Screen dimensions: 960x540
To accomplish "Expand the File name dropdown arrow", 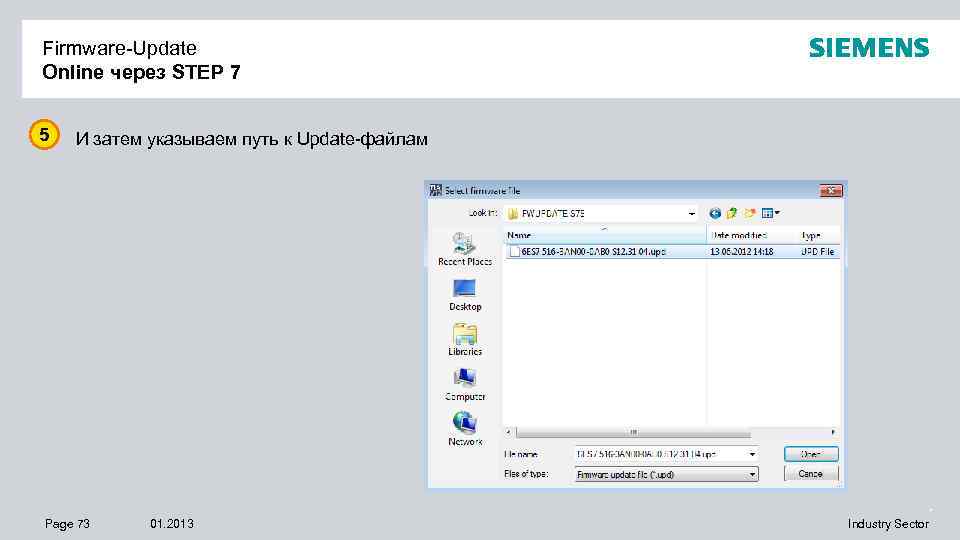I will pos(752,454).
